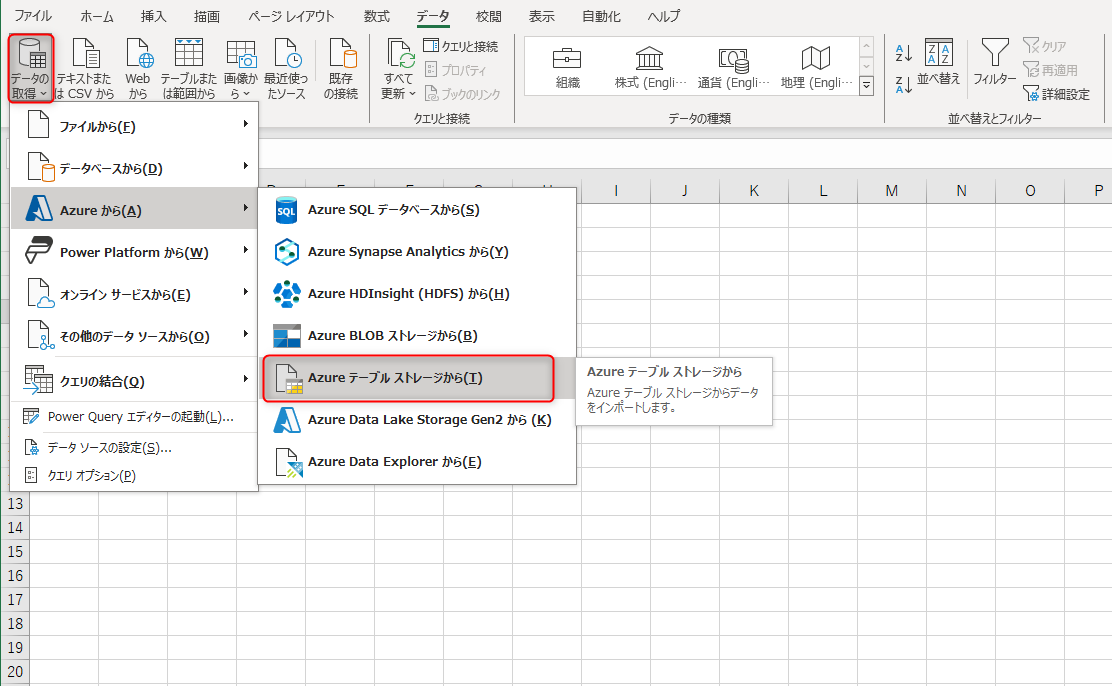Image resolution: width=1112 pixels, height=686 pixels.
Task: Choose Azure Data Lake Storage Gen2 から(K)
Action: [x=417, y=419]
